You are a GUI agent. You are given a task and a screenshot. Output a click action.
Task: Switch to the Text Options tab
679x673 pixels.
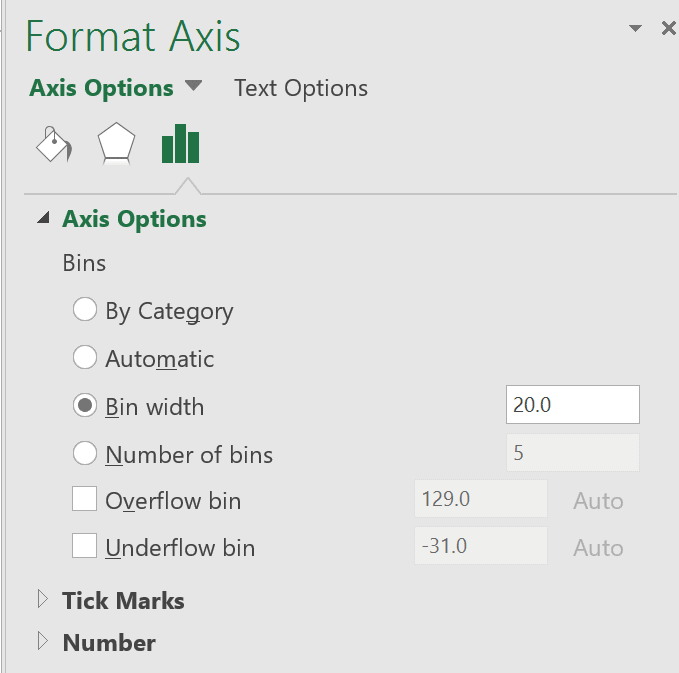coord(301,88)
